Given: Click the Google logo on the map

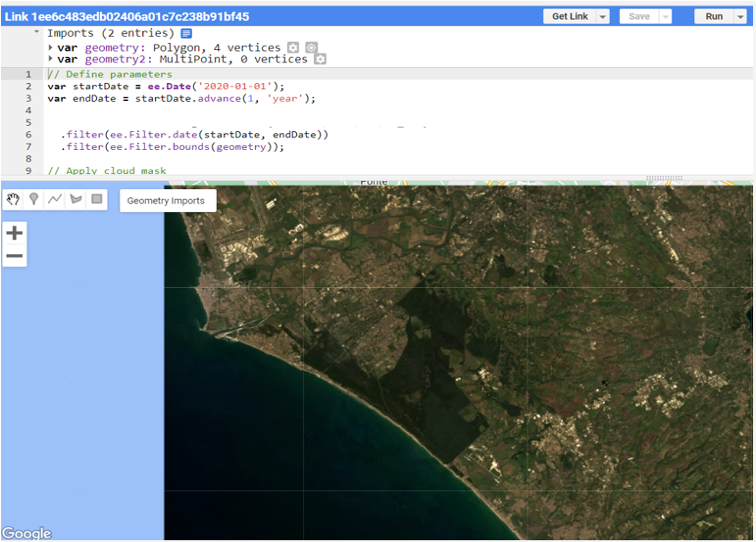Looking at the screenshot, I should pos(27,533).
